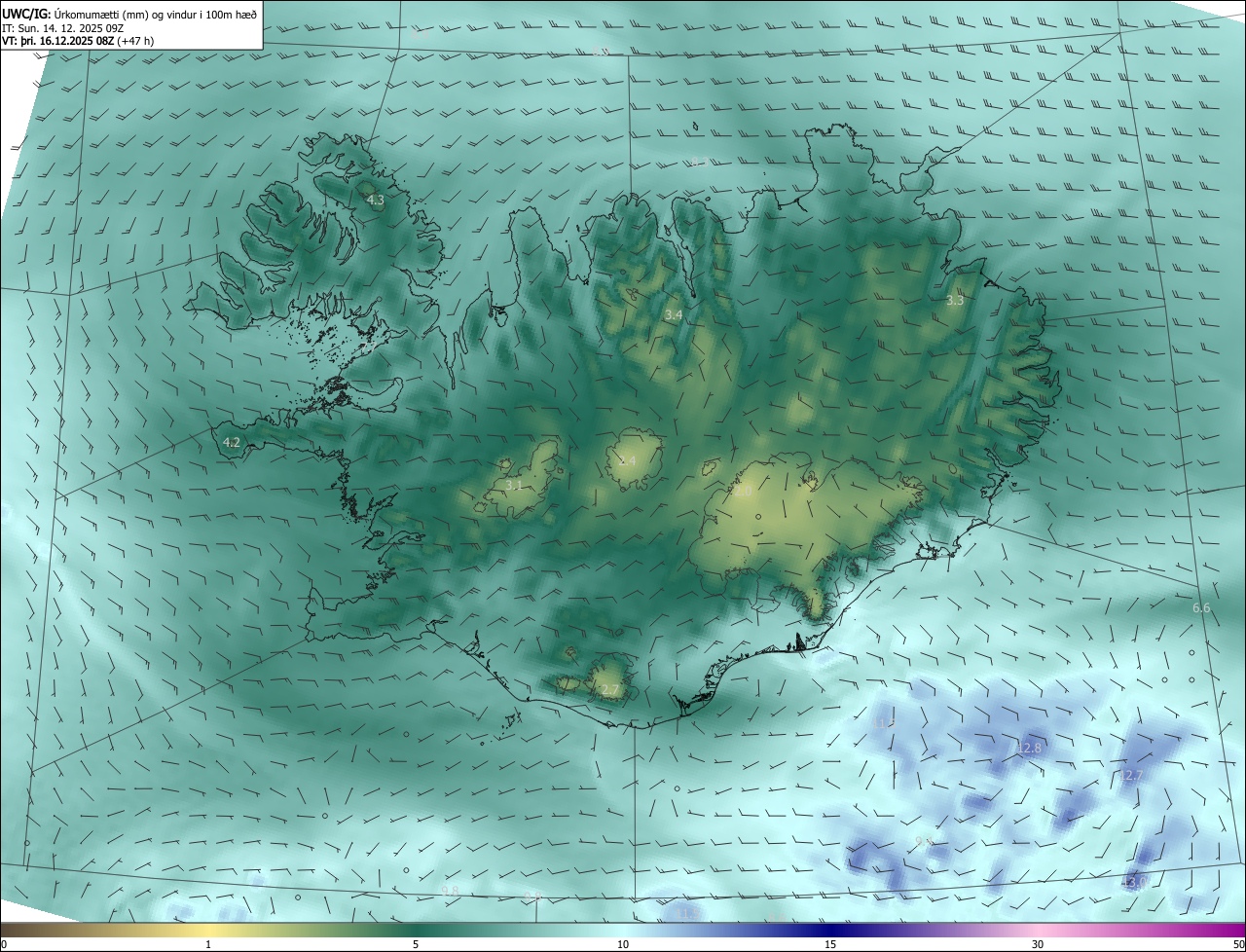Select the 3.1 value on the western glacier
1246x952 pixels.
click(514, 485)
